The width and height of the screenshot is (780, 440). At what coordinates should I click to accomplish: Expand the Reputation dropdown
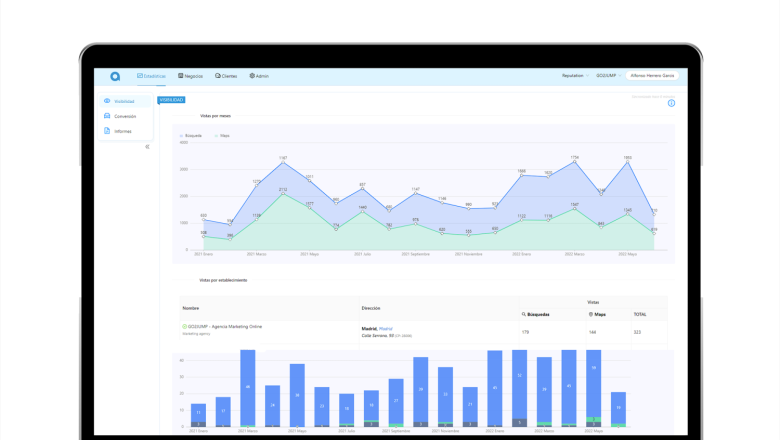click(x=574, y=76)
